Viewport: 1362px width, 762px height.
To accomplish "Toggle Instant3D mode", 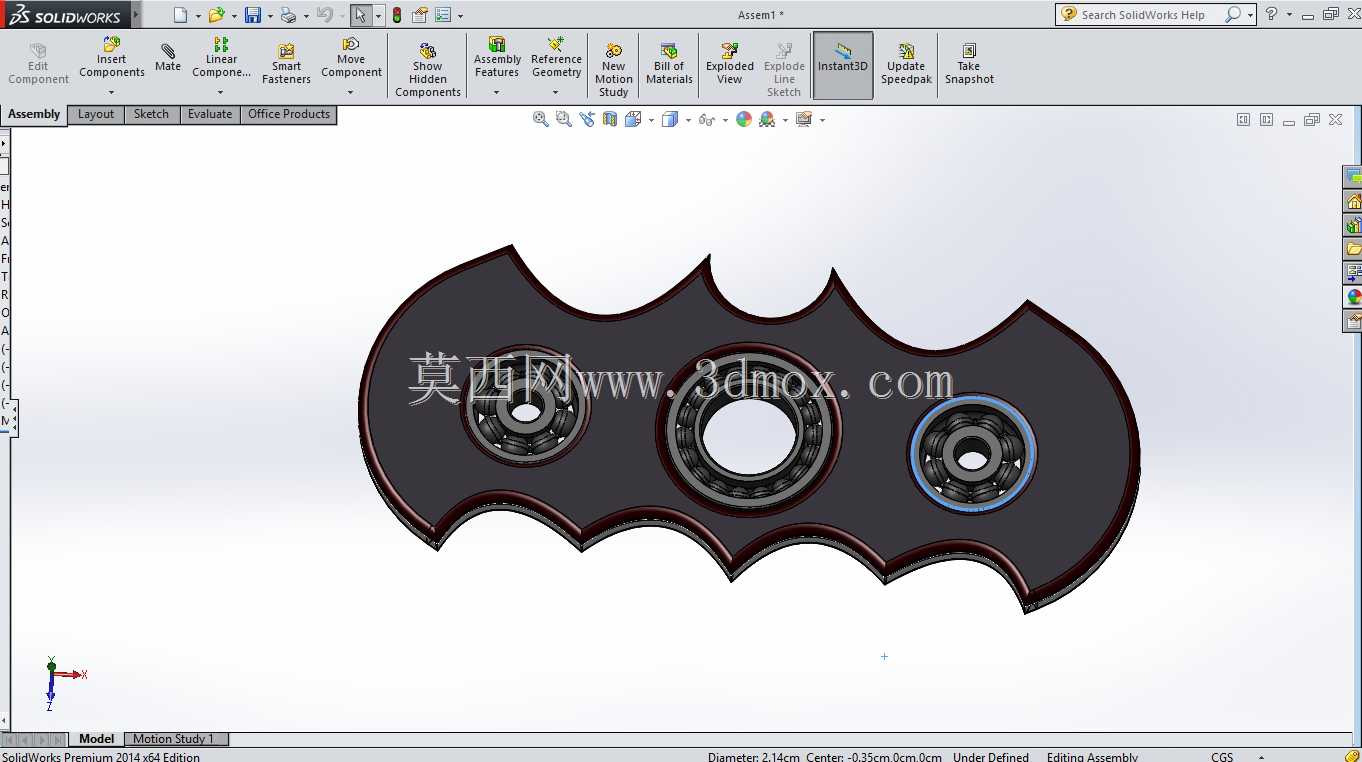I will point(843,65).
